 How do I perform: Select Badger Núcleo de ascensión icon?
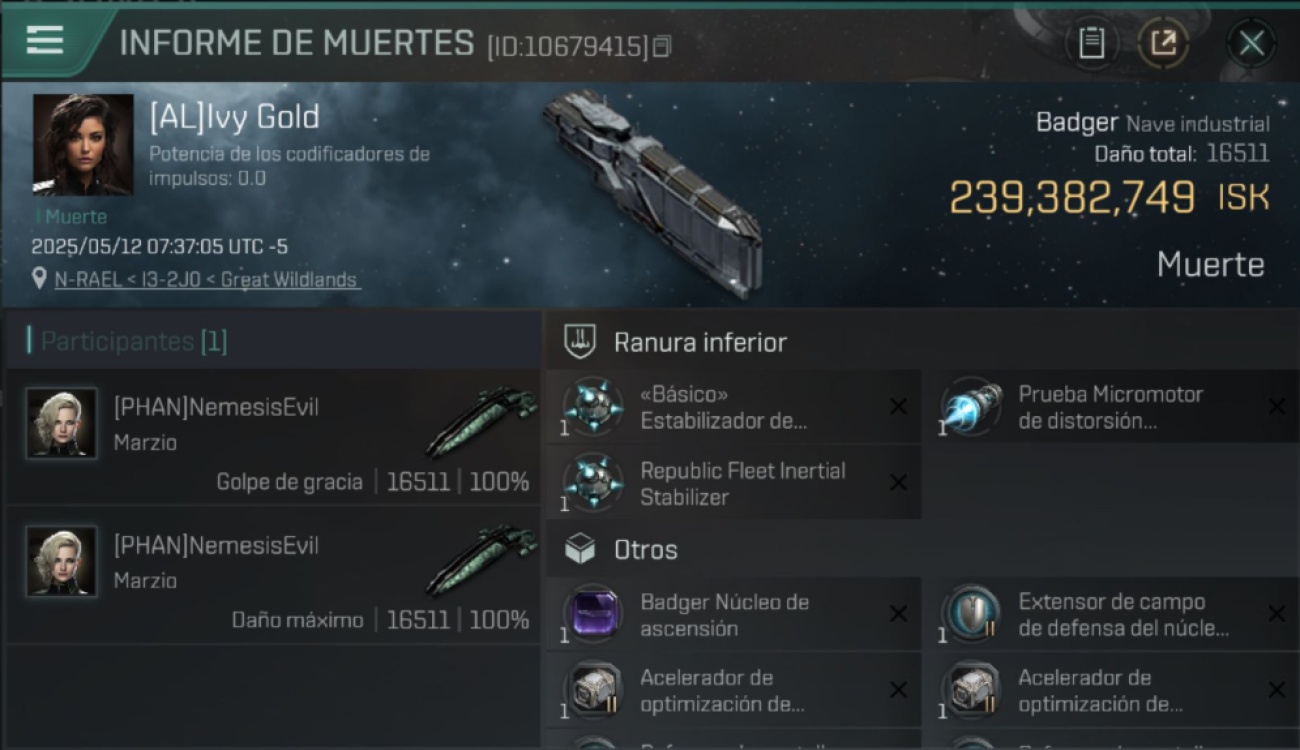pos(593,614)
